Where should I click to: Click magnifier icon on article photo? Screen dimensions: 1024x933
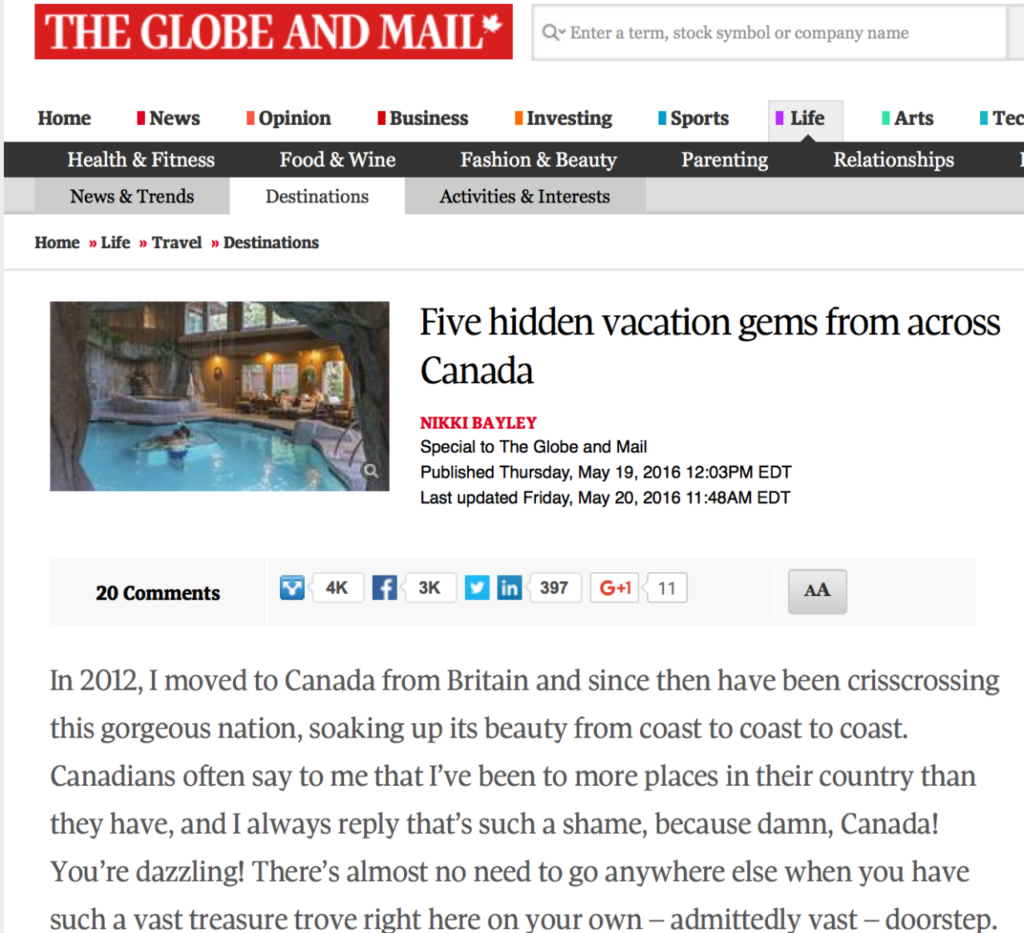[371, 471]
